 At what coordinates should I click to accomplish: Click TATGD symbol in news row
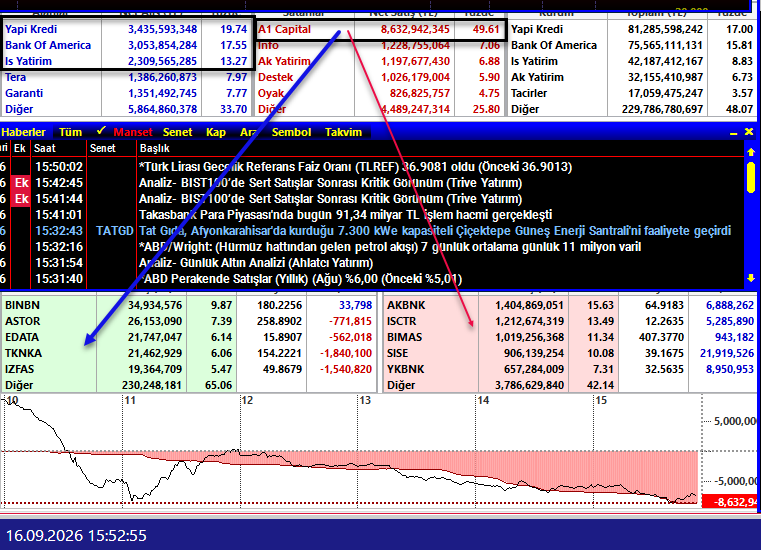115,231
